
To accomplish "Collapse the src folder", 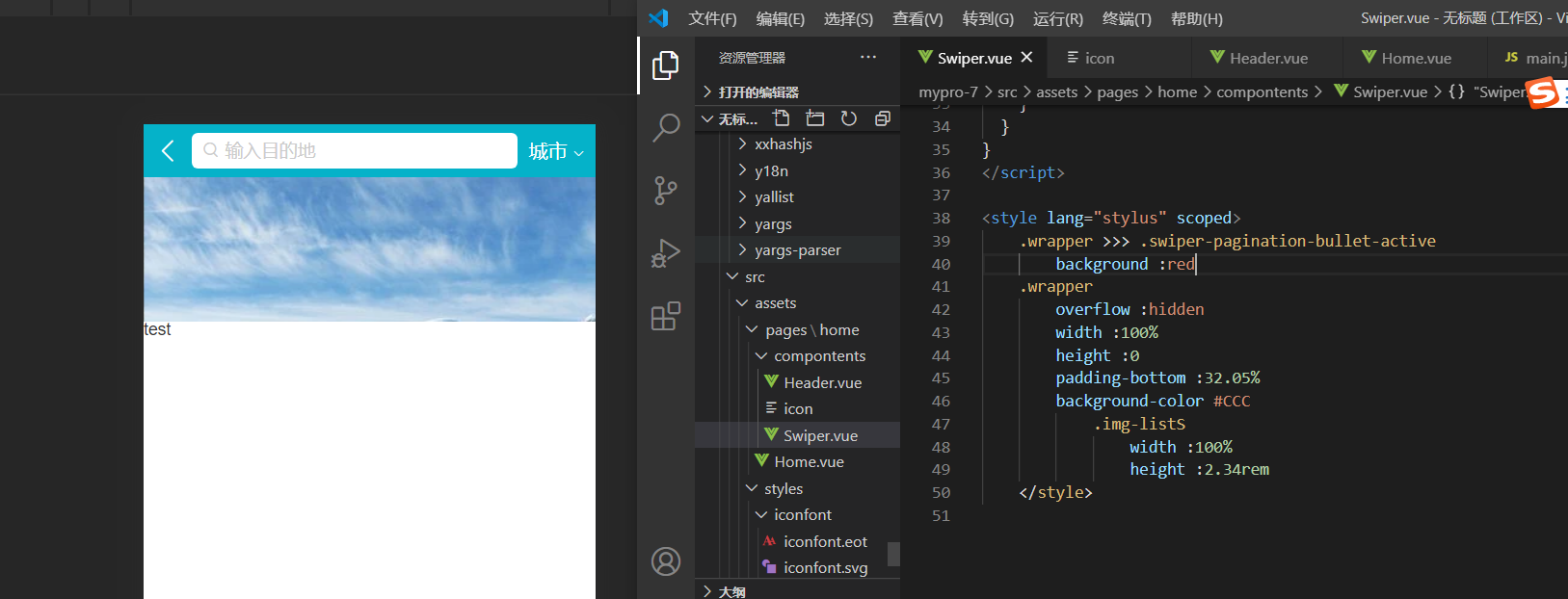I will pyautogui.click(x=755, y=277).
